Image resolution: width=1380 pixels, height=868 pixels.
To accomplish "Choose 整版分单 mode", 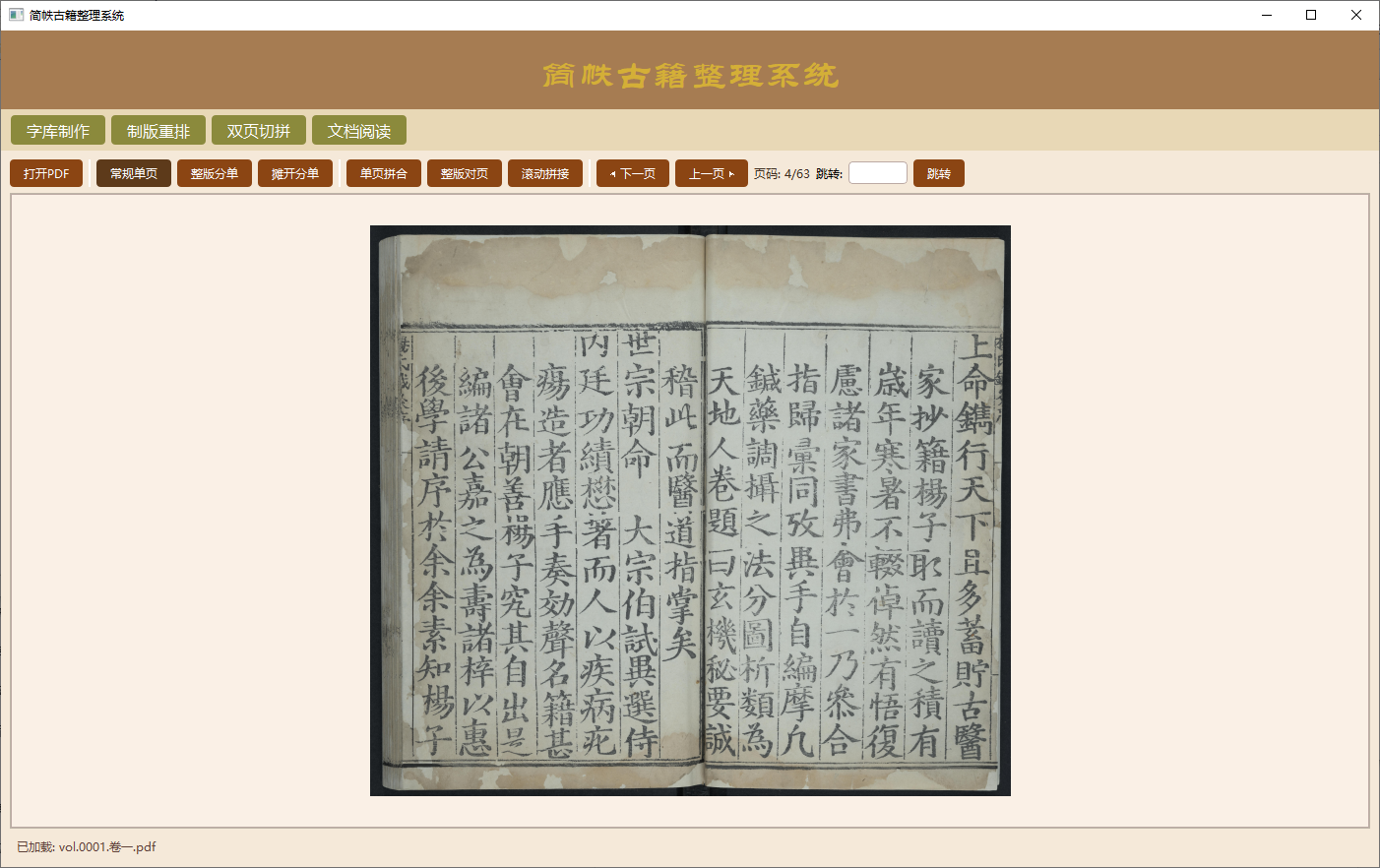I will (x=215, y=173).
